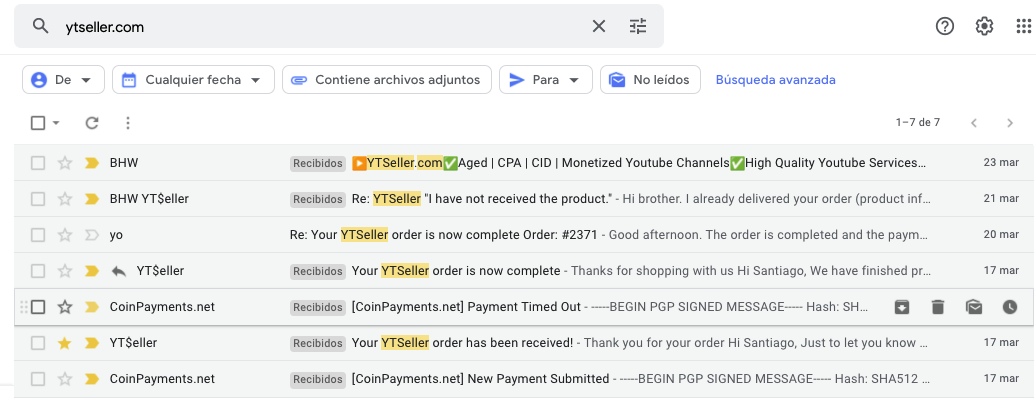Open the settings gear
The width and height of the screenshot is (1036, 417).
984,26
